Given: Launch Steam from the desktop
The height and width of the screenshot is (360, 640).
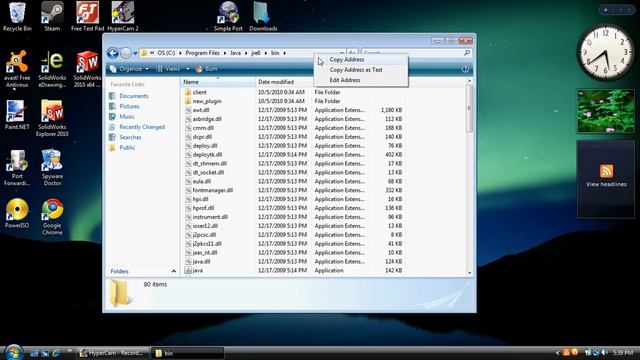Looking at the screenshot, I should (x=52, y=16).
